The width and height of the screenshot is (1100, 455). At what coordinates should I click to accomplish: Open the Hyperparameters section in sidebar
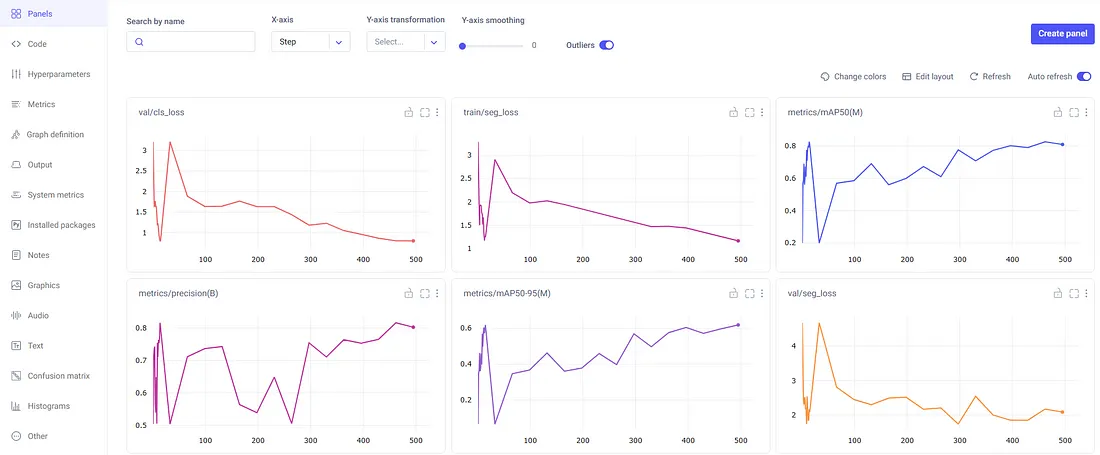pos(58,74)
